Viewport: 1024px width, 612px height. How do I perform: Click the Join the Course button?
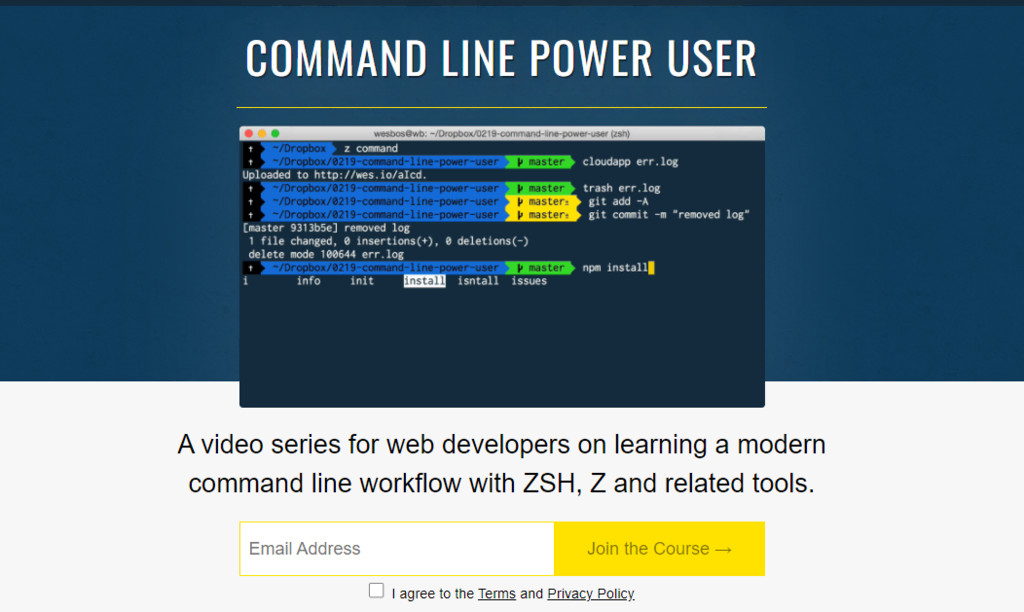pyautogui.click(x=659, y=548)
